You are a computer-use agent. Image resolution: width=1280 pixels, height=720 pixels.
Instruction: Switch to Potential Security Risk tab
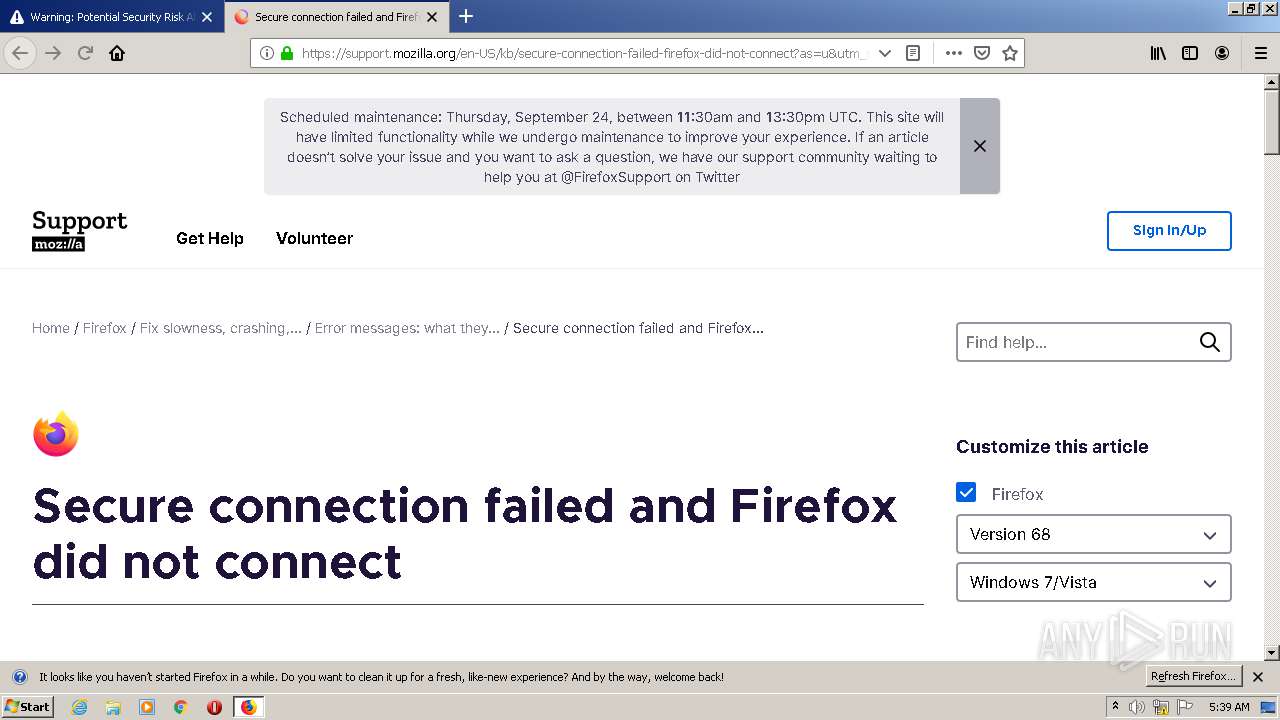[x=105, y=17]
